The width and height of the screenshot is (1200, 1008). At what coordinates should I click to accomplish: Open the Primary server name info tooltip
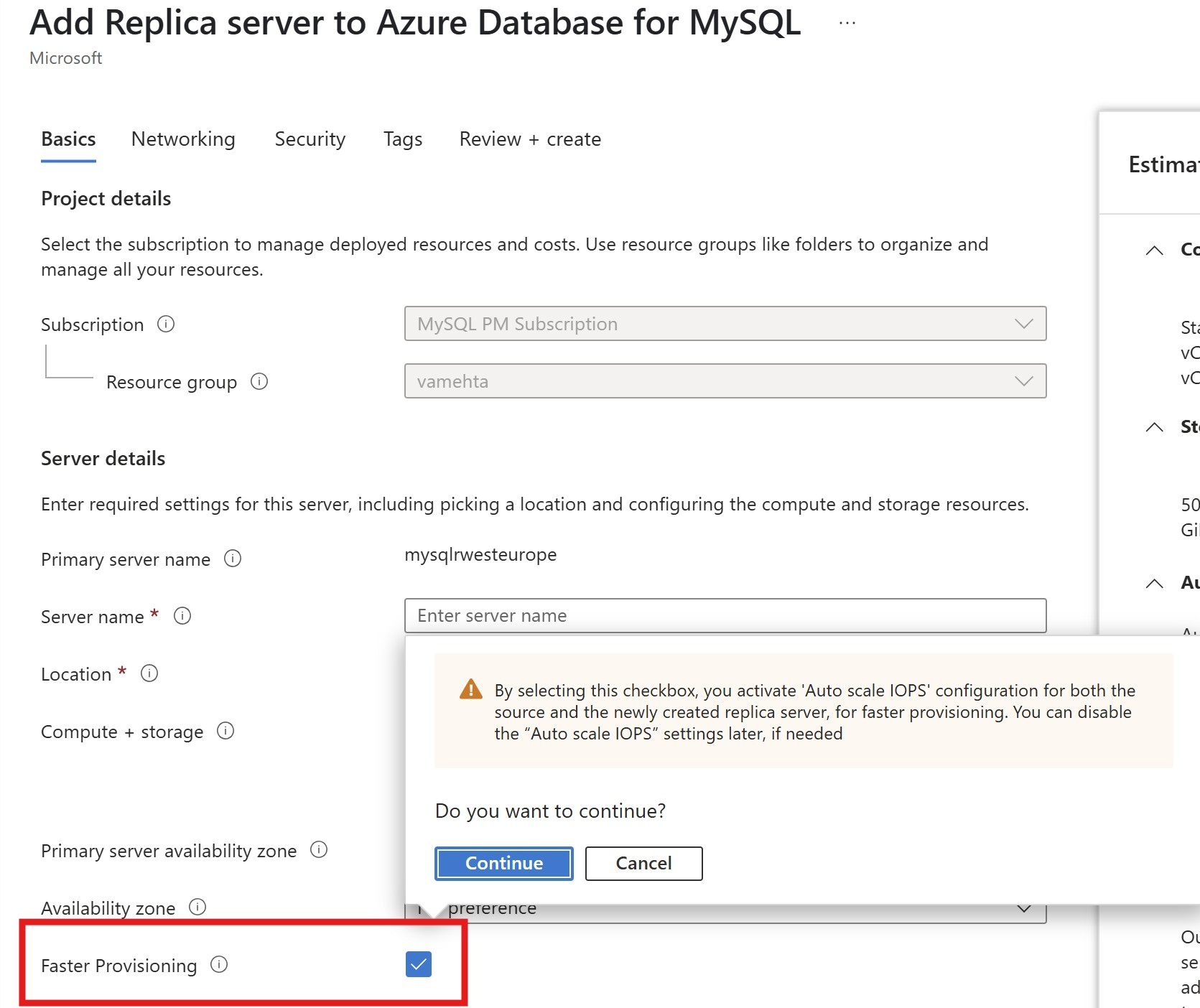pos(233,559)
